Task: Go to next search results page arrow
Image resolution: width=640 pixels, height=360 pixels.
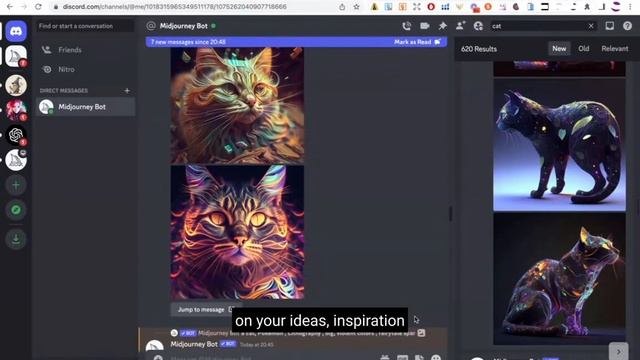Action: [618, 351]
